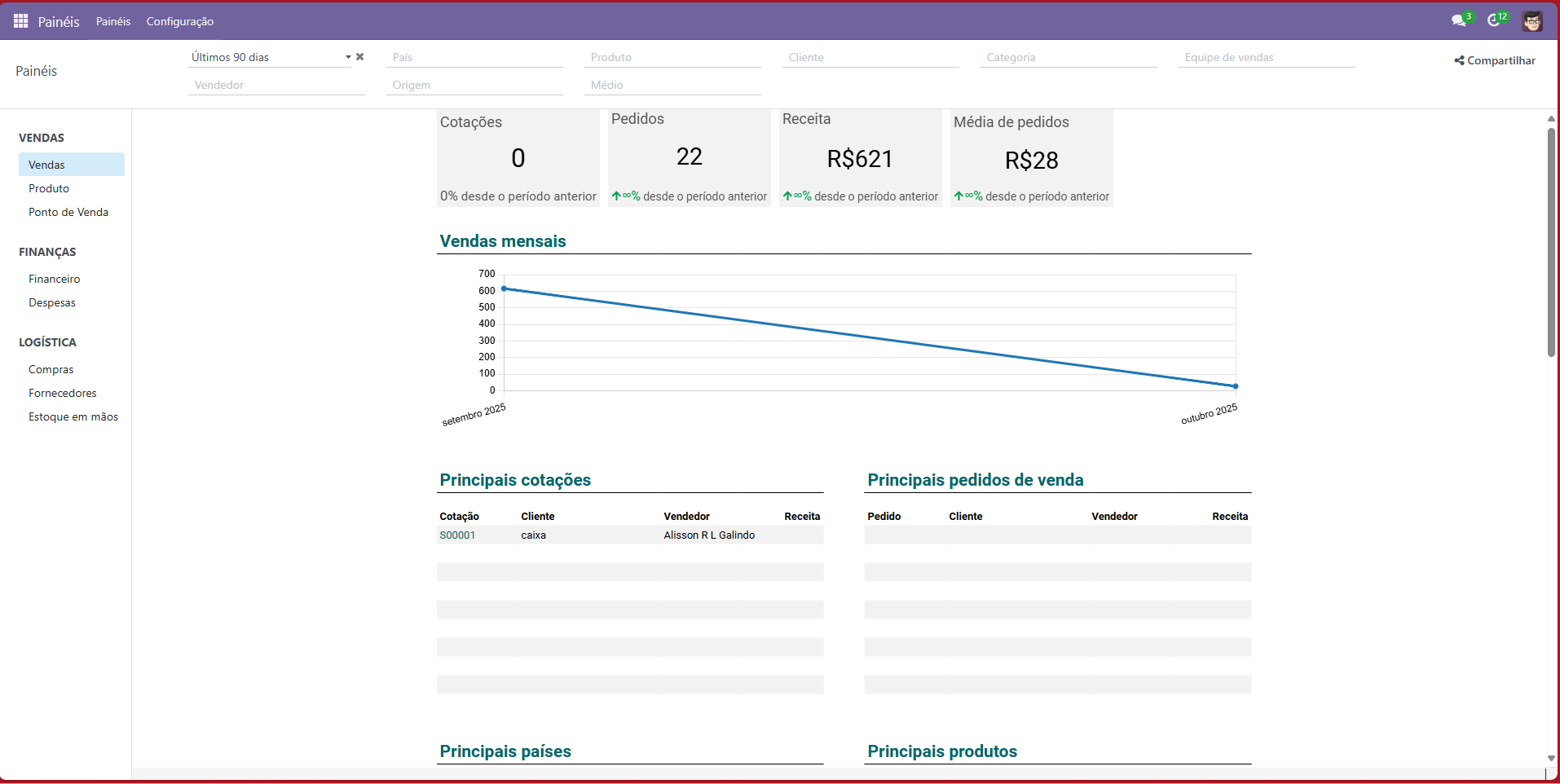Open quotation S00001 link
This screenshot has width=1560, height=784.
tap(457, 535)
